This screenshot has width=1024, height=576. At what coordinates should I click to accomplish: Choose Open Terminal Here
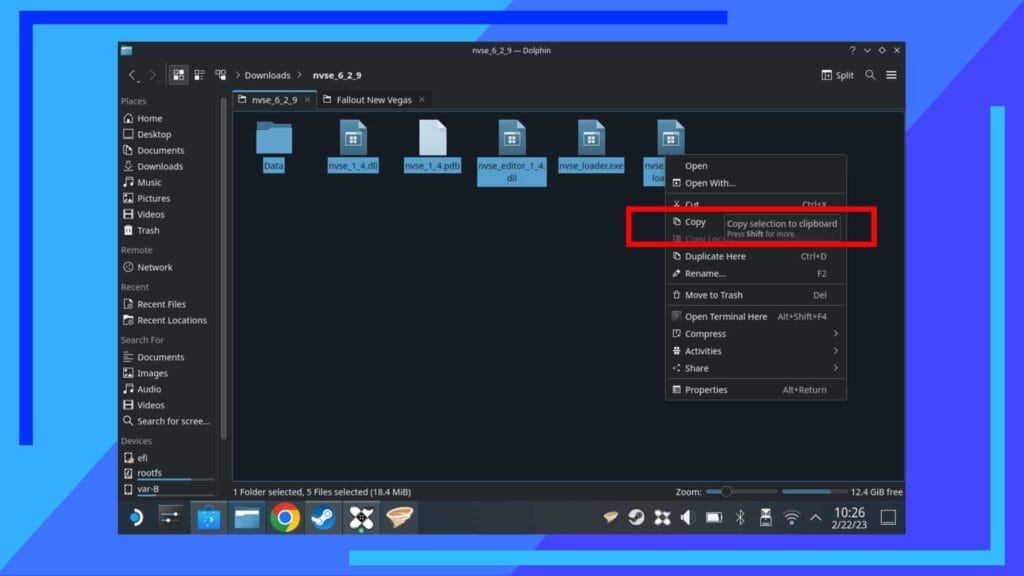click(756, 316)
